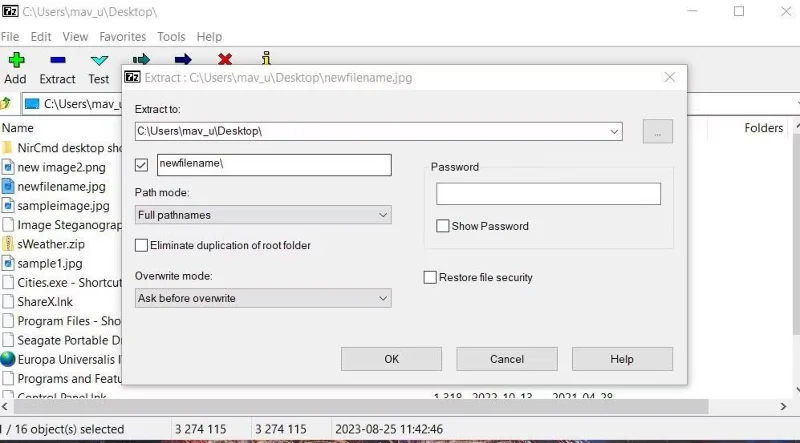Click the Name column header

point(18,128)
